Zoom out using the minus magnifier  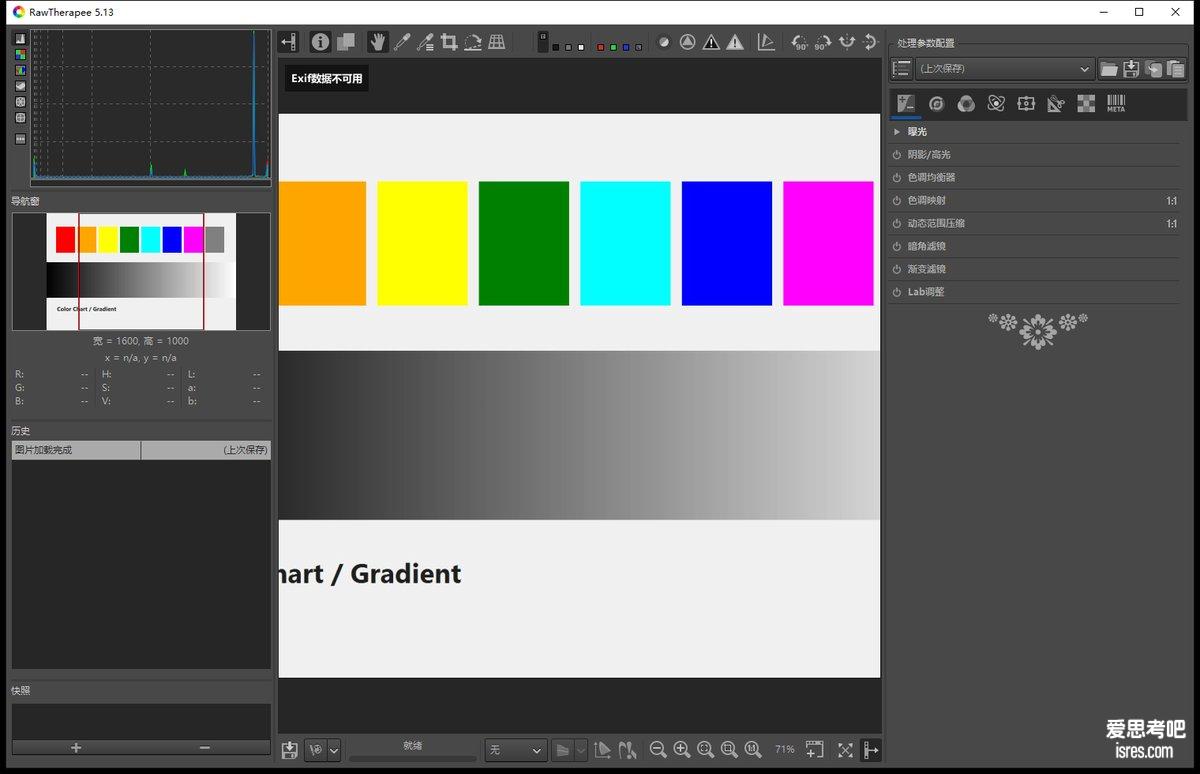(658, 750)
